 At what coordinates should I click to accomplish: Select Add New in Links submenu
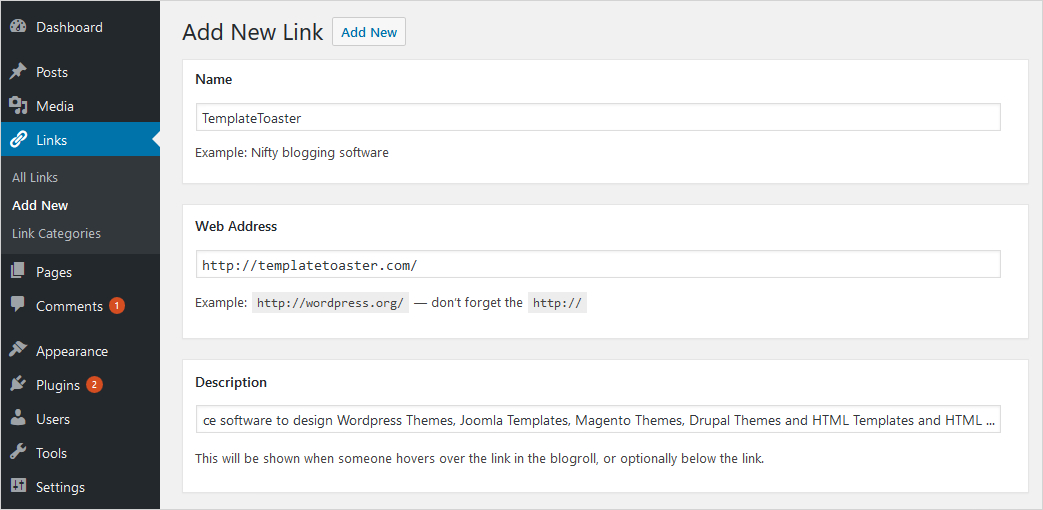click(40, 205)
